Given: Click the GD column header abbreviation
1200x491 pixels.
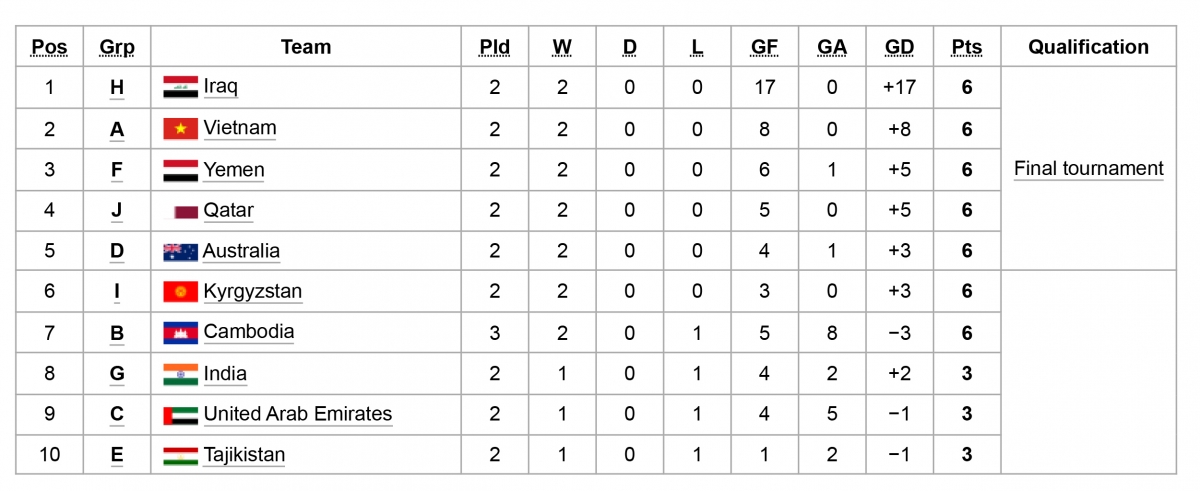Looking at the screenshot, I should point(899,47).
